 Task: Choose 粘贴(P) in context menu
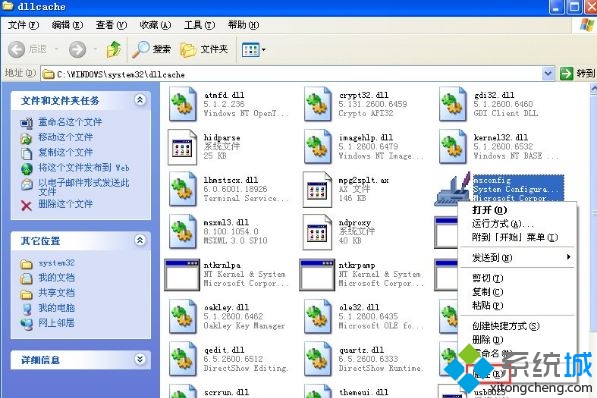tap(517, 305)
